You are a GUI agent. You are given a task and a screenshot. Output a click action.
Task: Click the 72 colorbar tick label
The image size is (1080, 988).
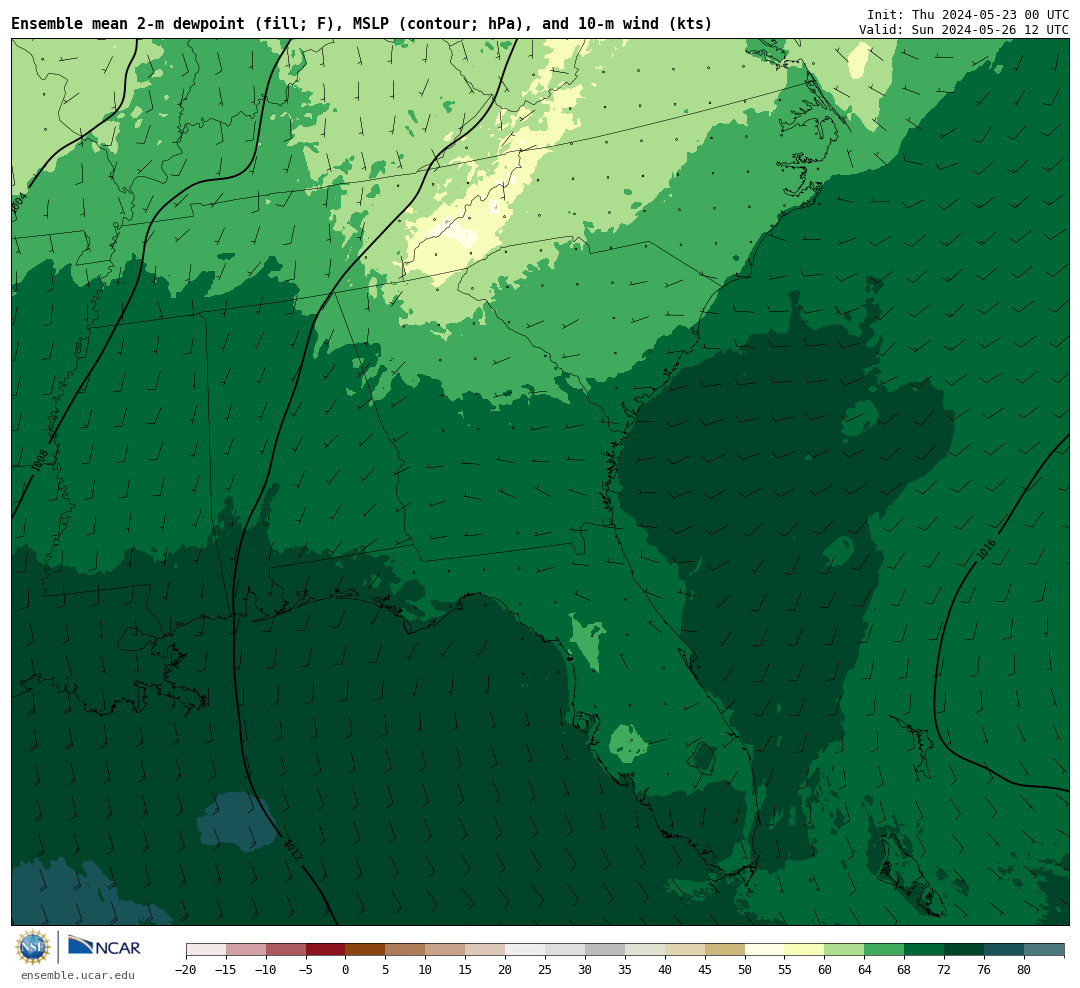[944, 970]
